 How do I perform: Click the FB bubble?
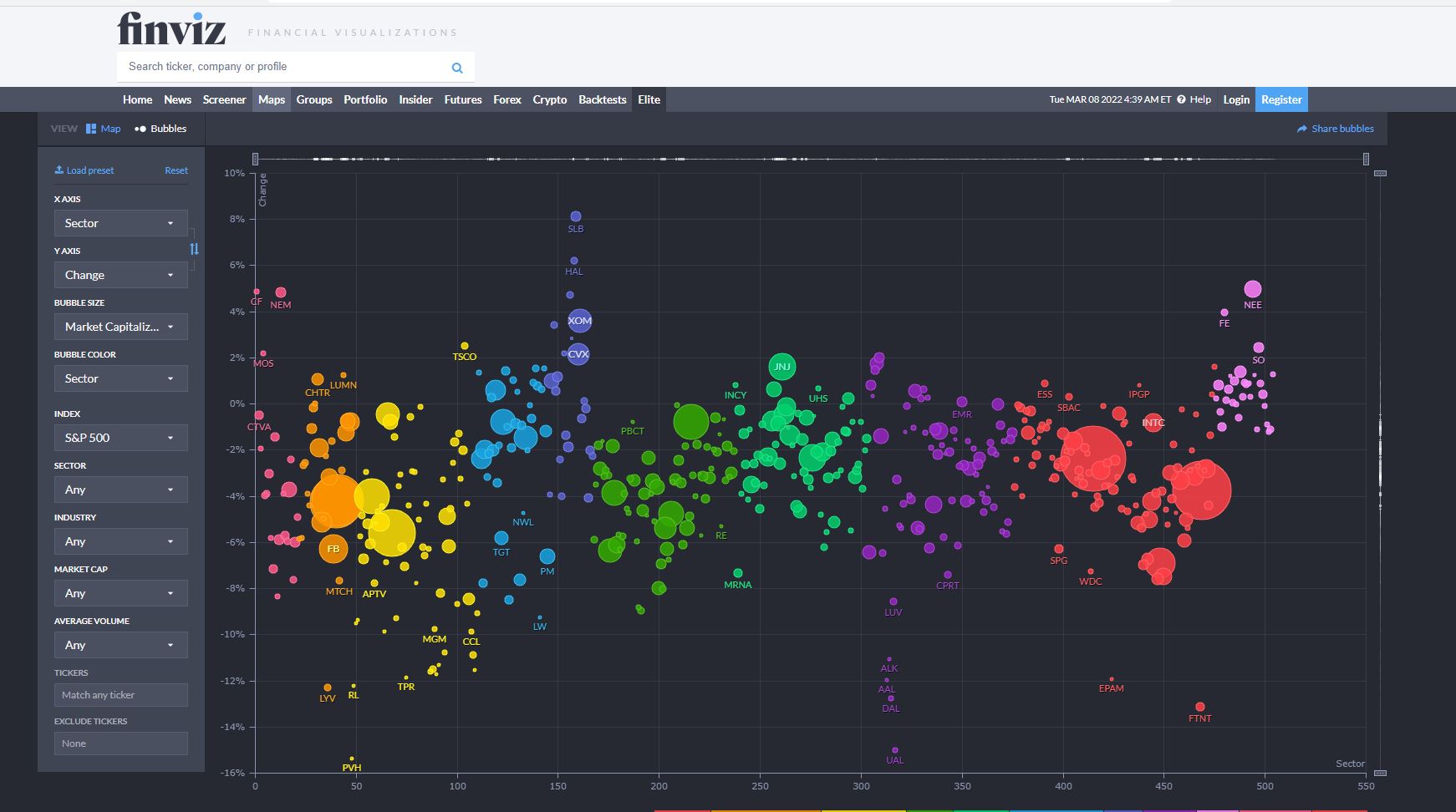[333, 549]
